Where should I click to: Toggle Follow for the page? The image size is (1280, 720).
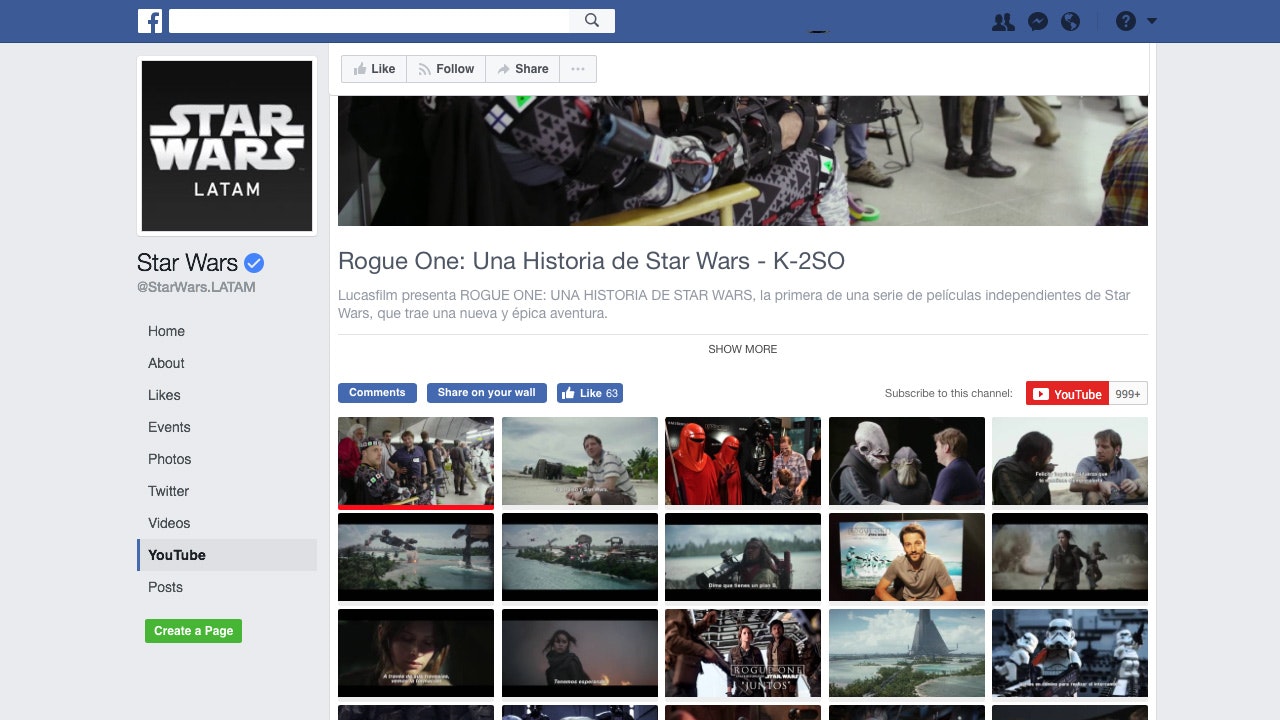coord(446,68)
